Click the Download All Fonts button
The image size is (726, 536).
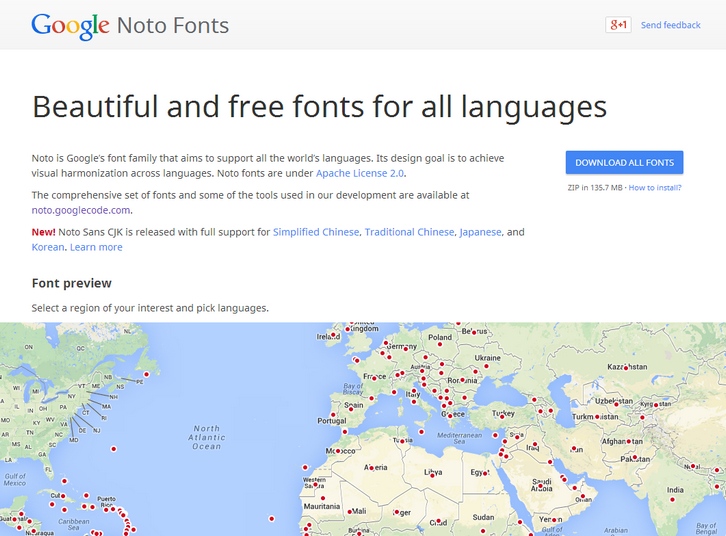(x=624, y=162)
